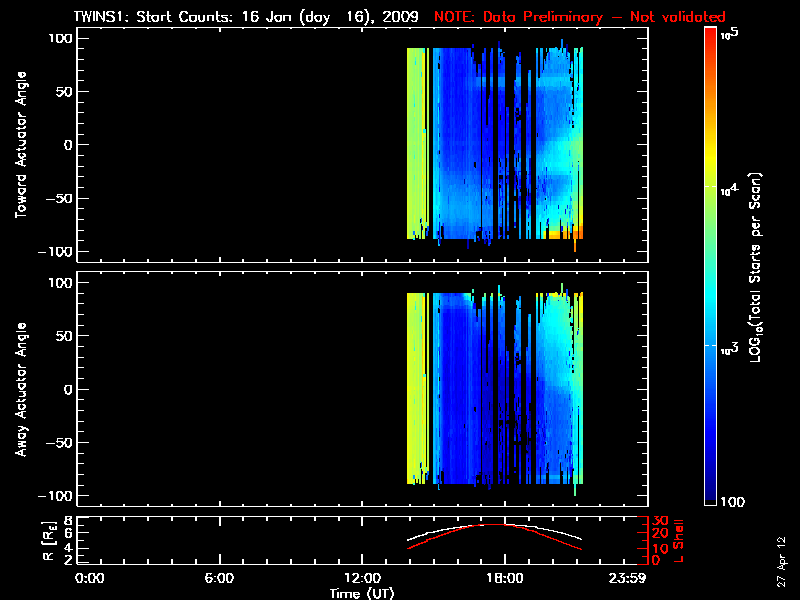Click the 18:00 time axis tick label
This screenshot has width=800, height=600.
click(504, 579)
